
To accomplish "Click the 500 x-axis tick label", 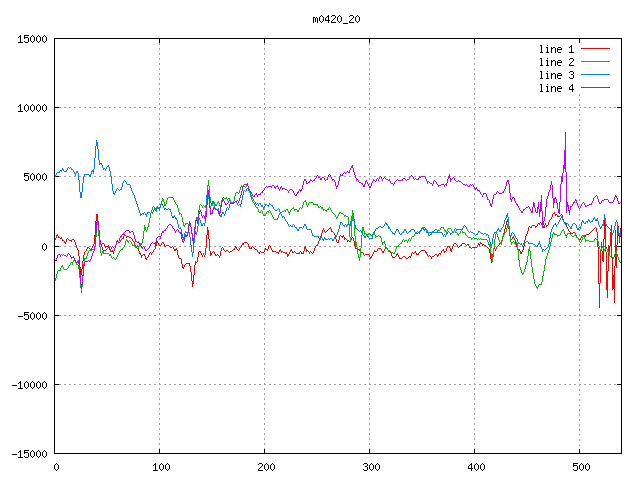I will pos(579,466).
